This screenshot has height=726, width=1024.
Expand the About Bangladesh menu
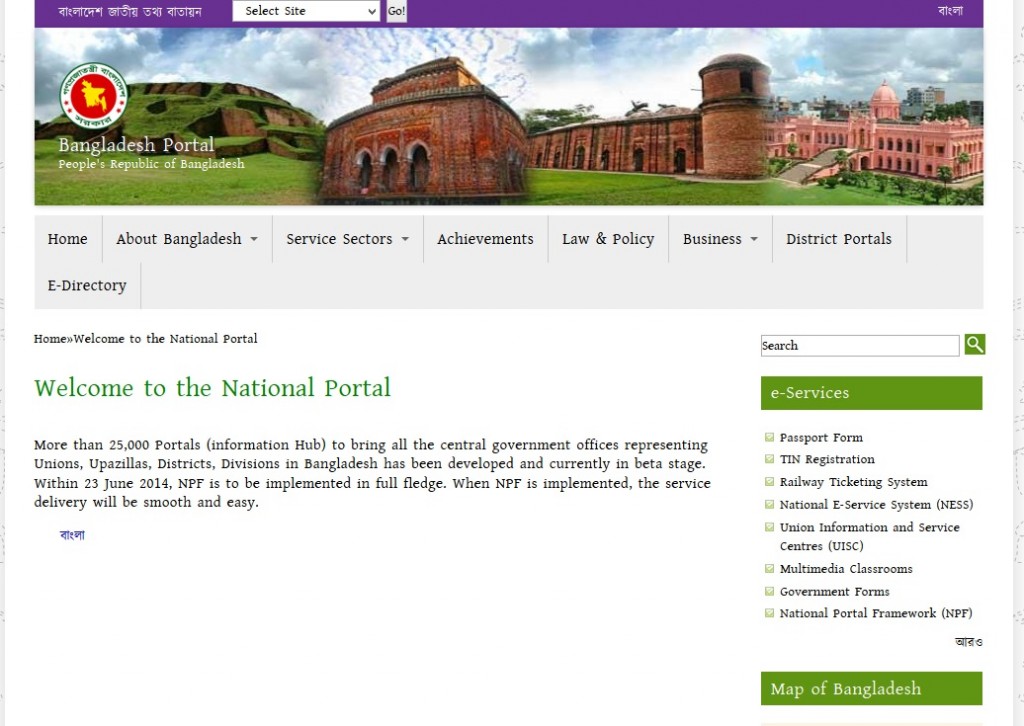point(186,239)
